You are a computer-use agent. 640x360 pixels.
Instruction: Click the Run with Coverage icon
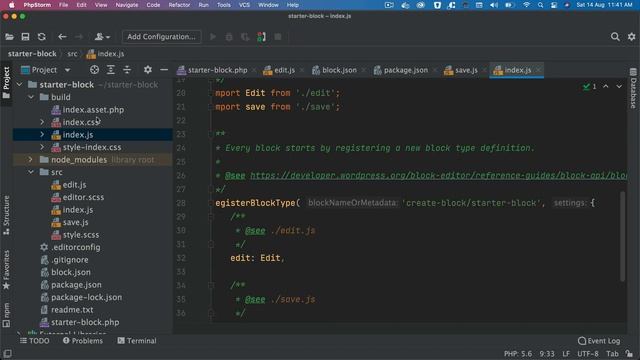[245, 37]
